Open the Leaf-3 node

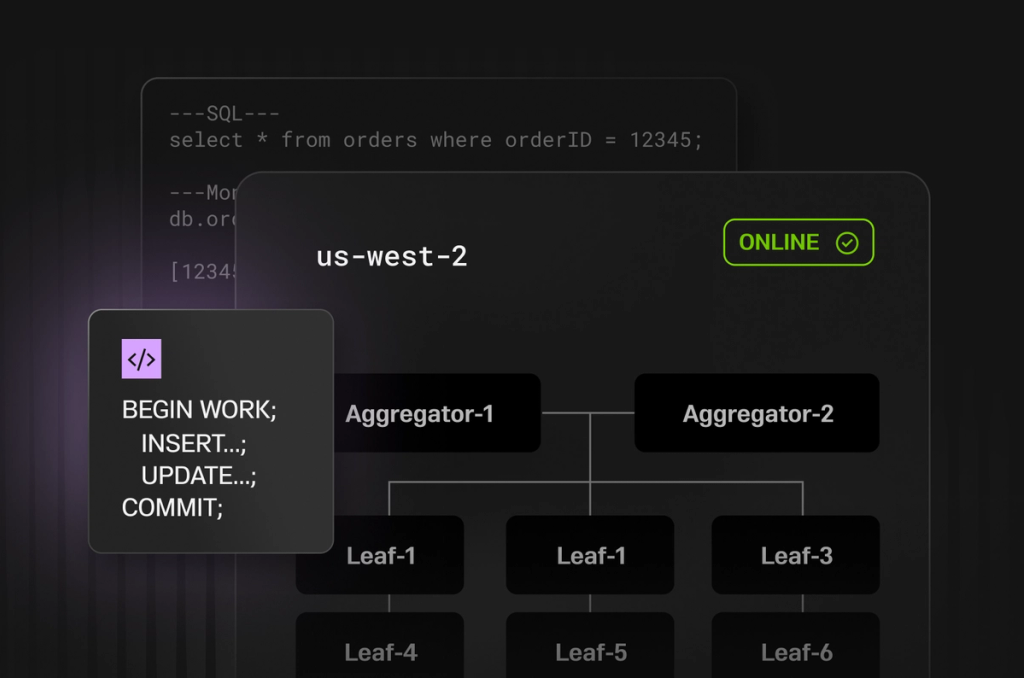tap(795, 555)
